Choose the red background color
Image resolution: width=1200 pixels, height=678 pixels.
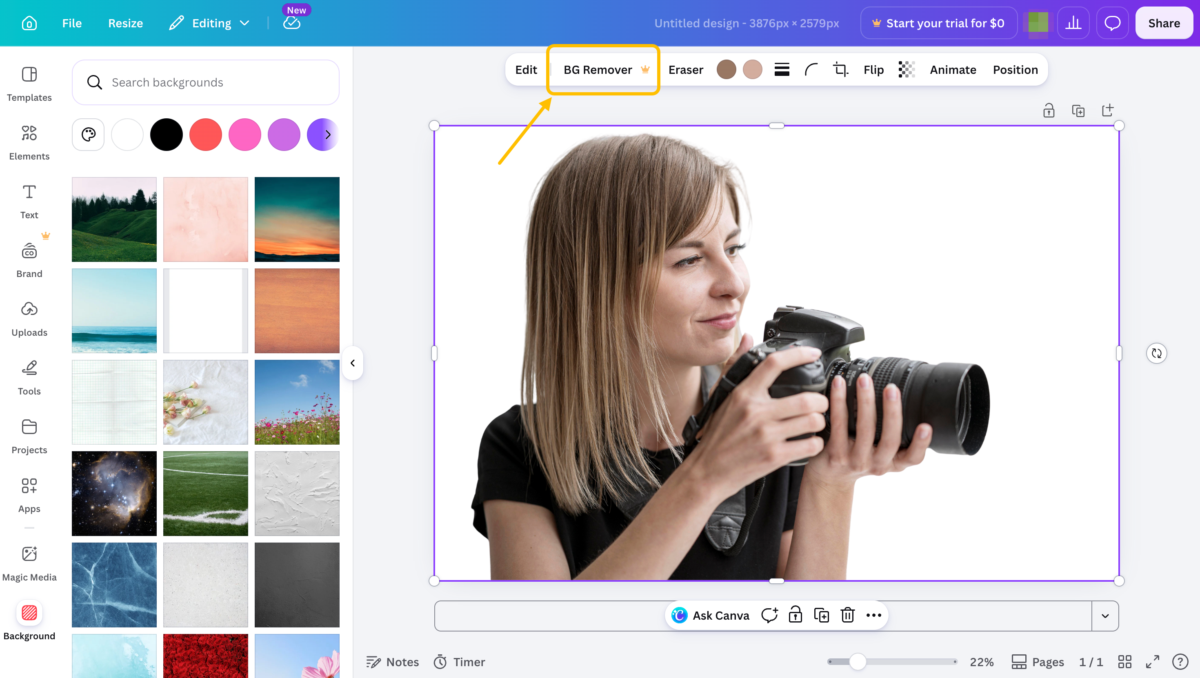click(x=205, y=134)
